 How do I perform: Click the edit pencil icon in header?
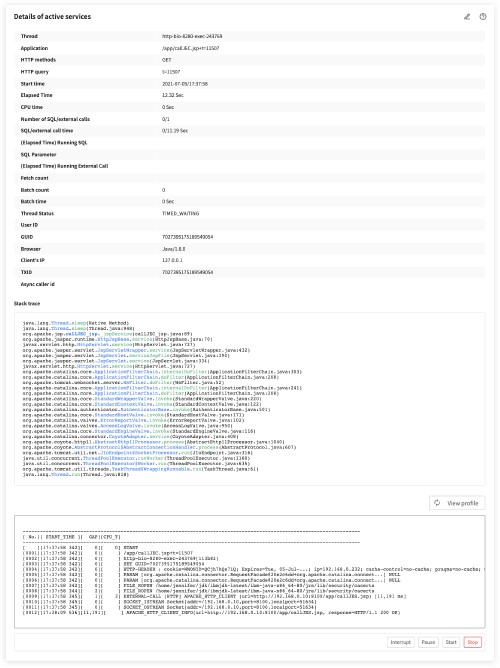(x=467, y=17)
